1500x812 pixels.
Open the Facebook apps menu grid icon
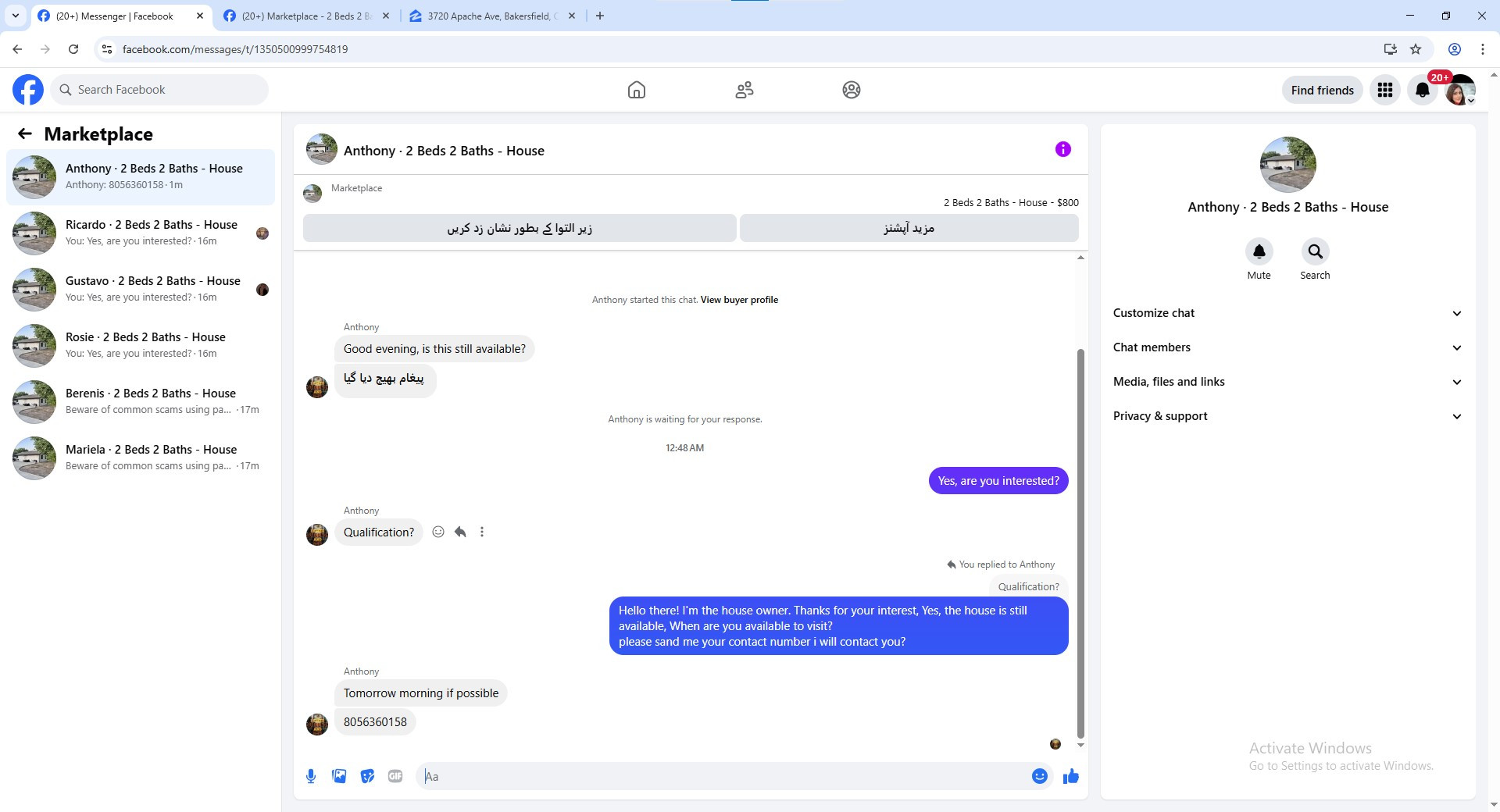click(x=1385, y=90)
